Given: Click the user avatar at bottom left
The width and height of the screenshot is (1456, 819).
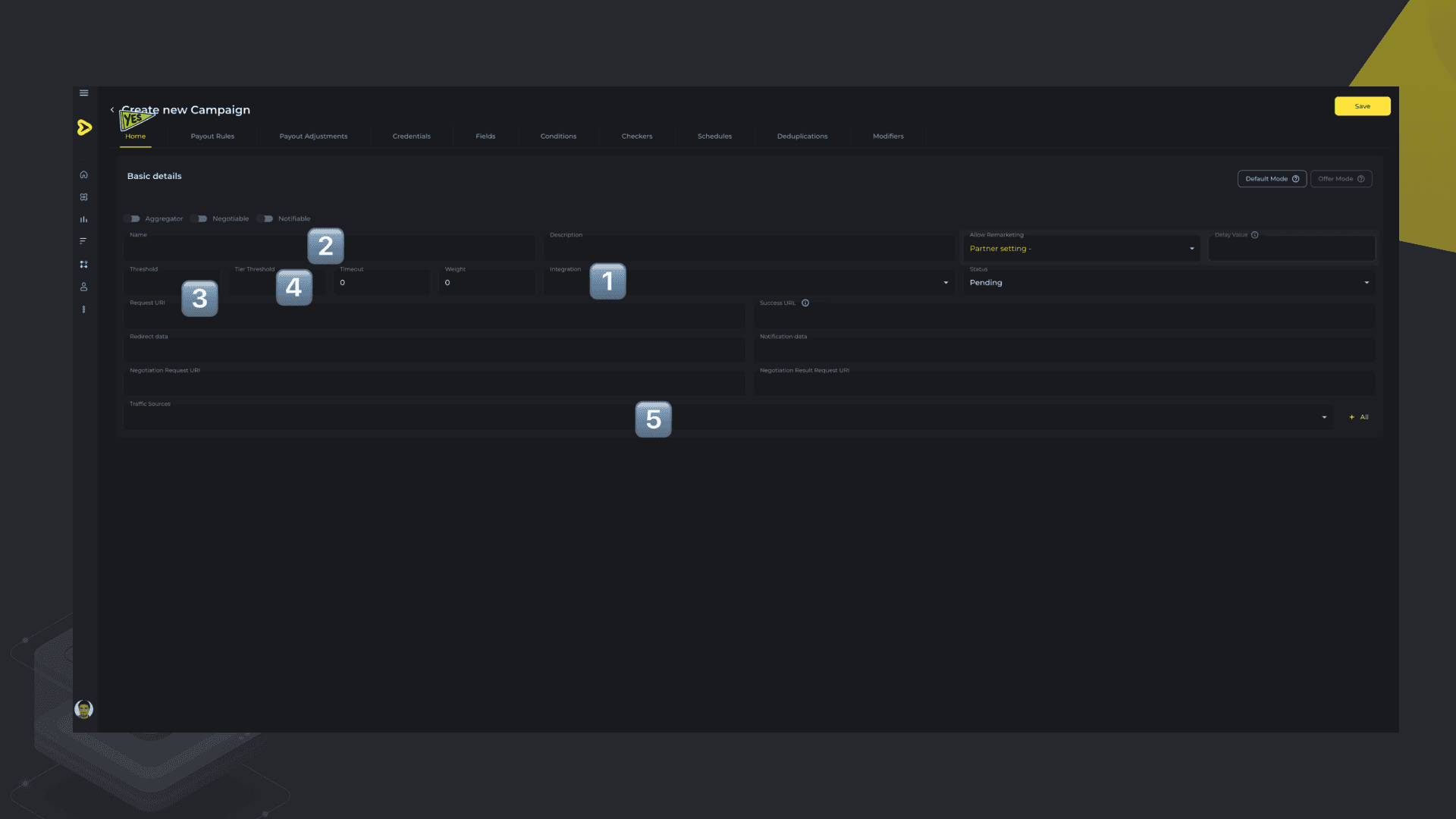Looking at the screenshot, I should click(x=84, y=709).
